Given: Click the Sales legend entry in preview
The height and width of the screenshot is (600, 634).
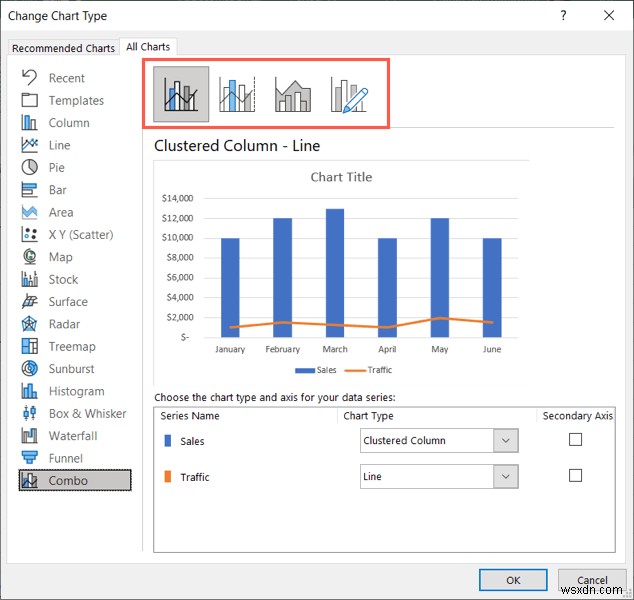Looking at the screenshot, I should [316, 370].
